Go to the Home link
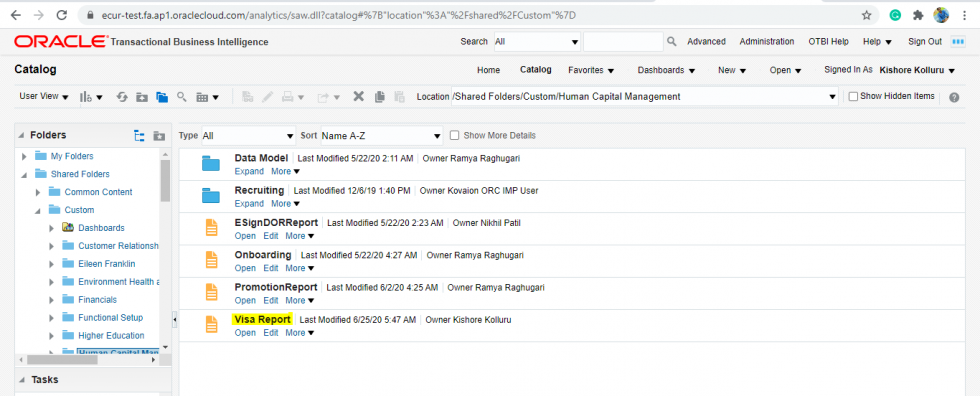Image resolution: width=980 pixels, height=396 pixels. click(488, 70)
